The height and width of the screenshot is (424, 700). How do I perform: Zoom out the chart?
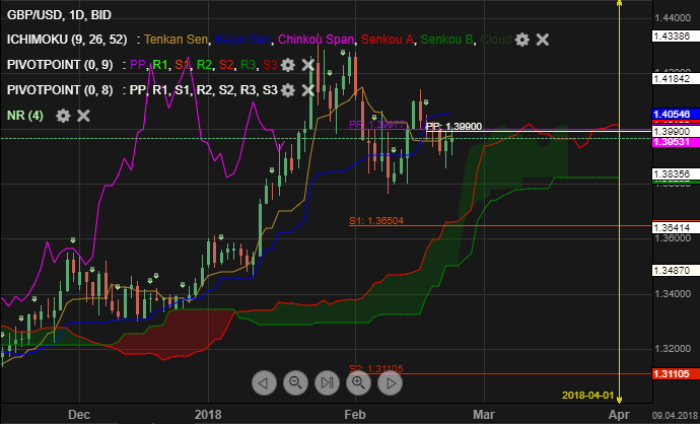(x=296, y=382)
